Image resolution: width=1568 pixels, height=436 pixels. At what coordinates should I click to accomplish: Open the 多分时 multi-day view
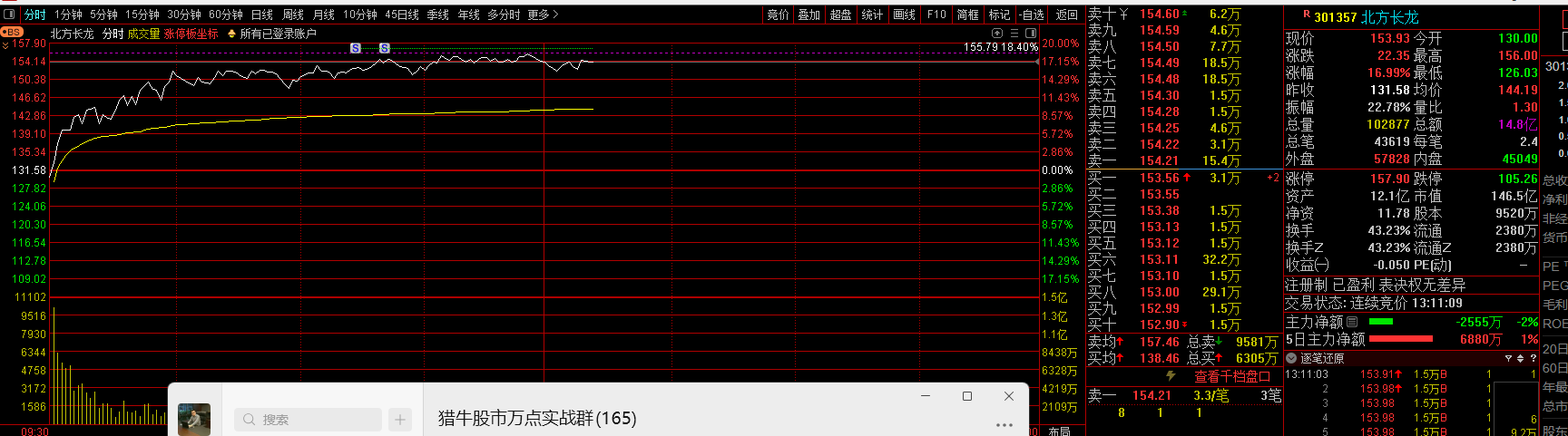click(x=504, y=15)
